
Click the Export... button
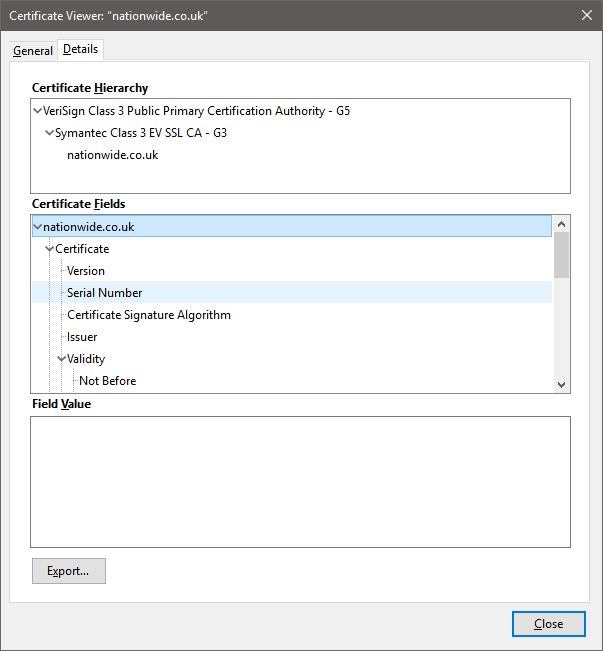[x=68, y=571]
